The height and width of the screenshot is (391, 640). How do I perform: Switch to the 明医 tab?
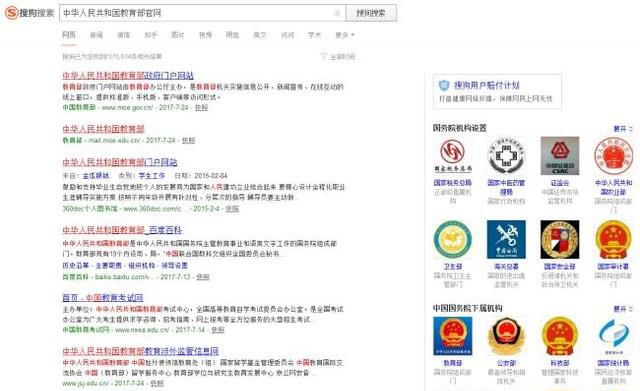233,35
